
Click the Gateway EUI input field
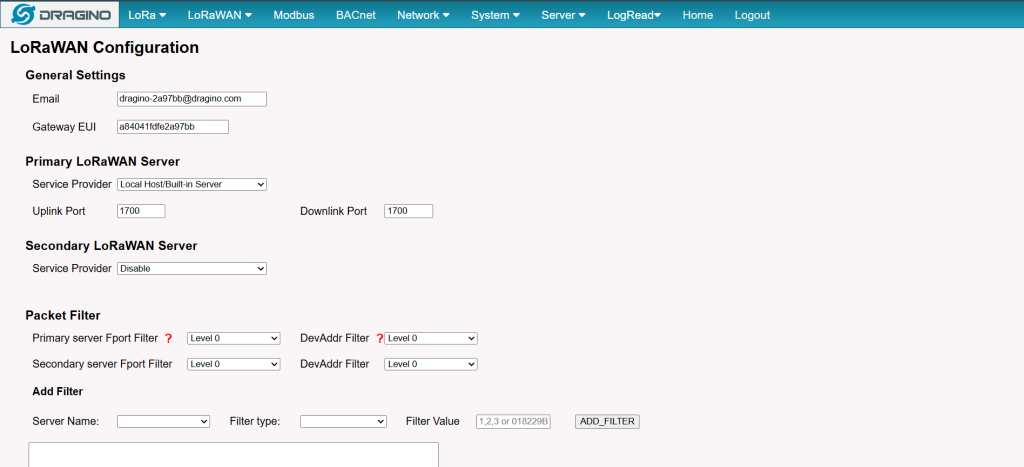[x=173, y=127]
